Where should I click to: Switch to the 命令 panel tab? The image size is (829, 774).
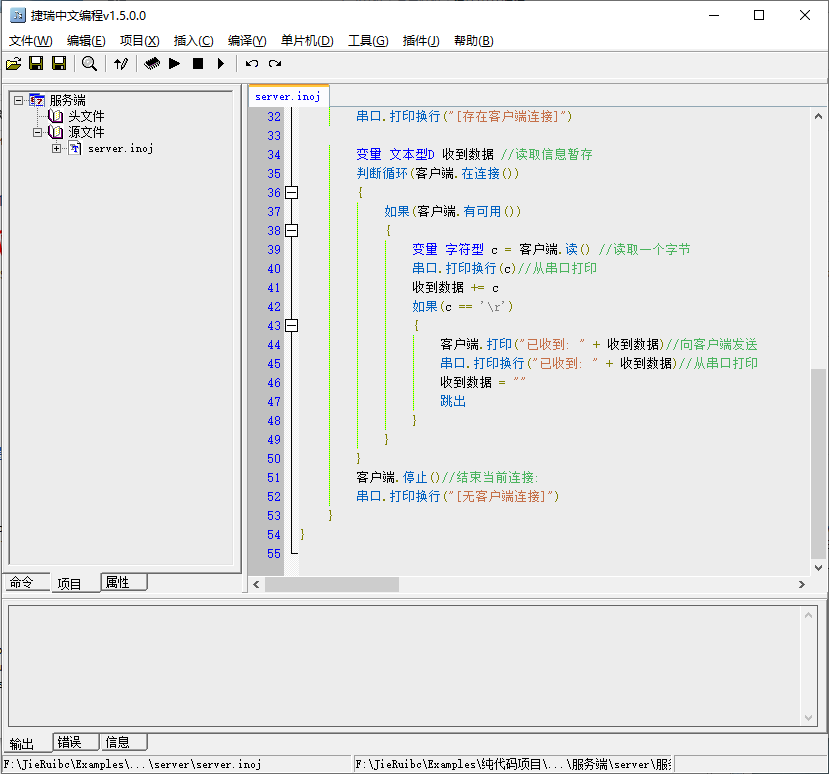[x=22, y=582]
